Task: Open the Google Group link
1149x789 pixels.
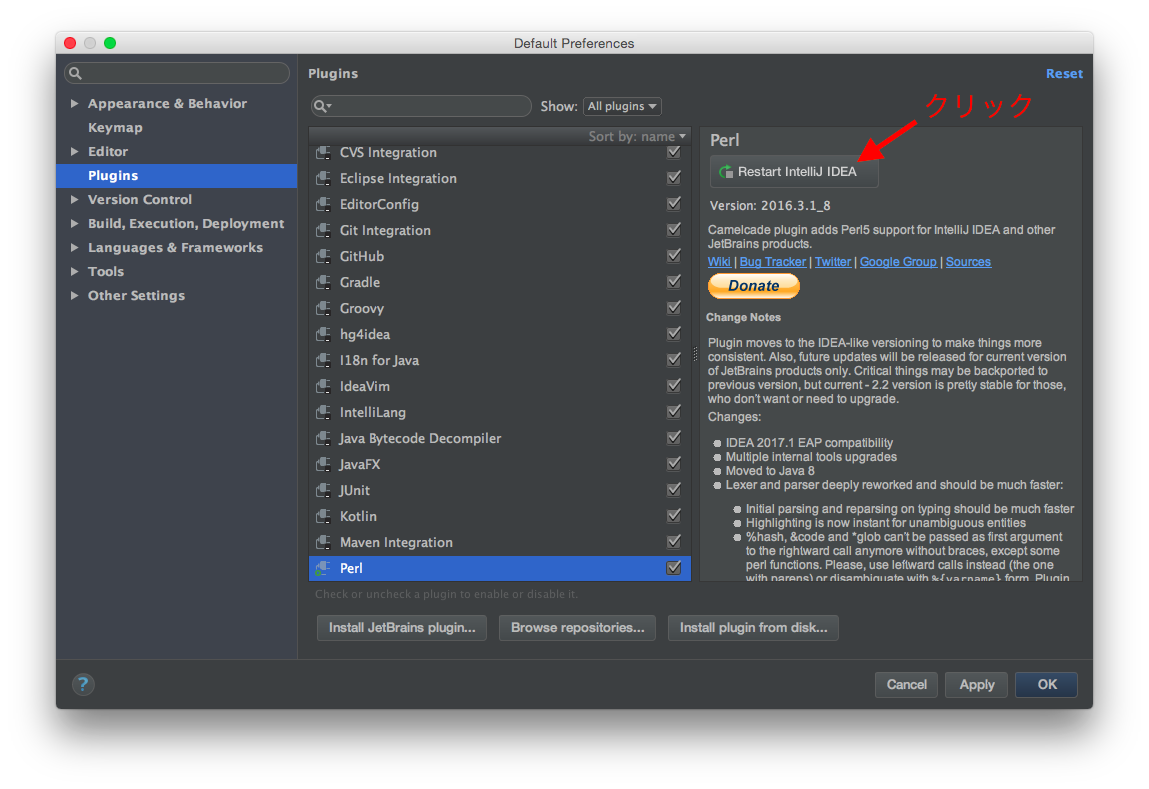Action: (898, 262)
